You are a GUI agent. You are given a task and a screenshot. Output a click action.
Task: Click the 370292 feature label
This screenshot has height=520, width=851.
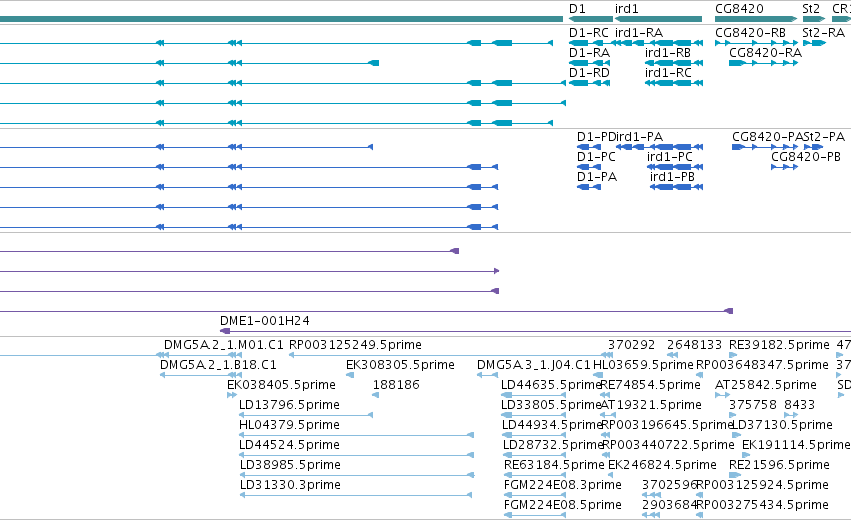[631, 345]
